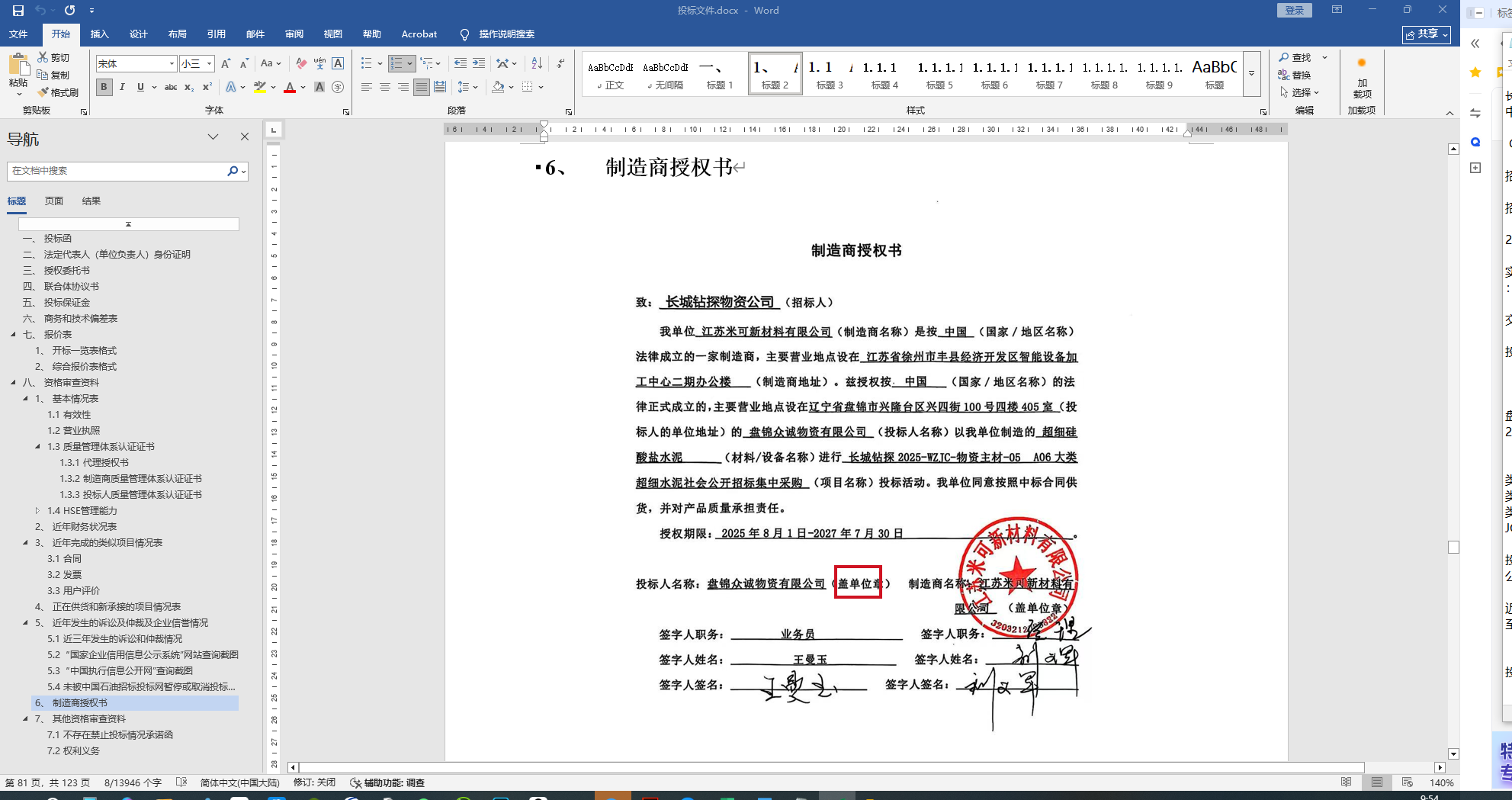Increase paragraph indent

coord(479,63)
